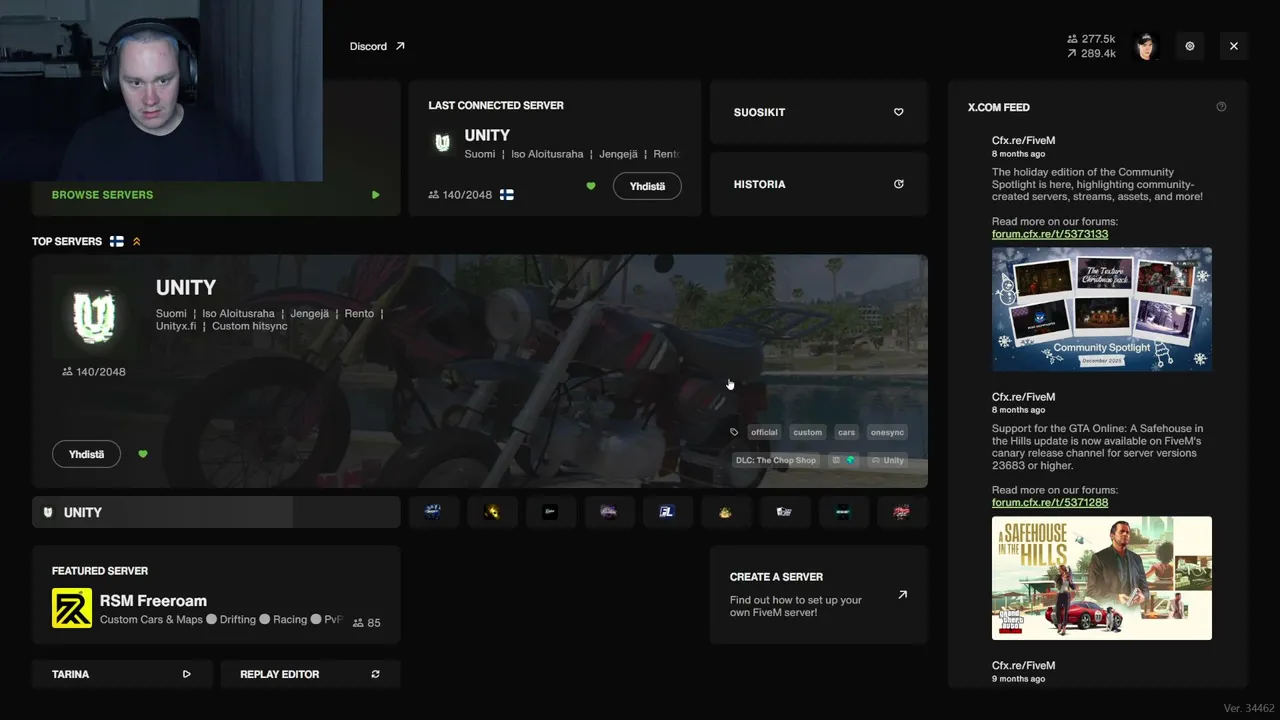Select the purple logo server icon

pos(608,512)
